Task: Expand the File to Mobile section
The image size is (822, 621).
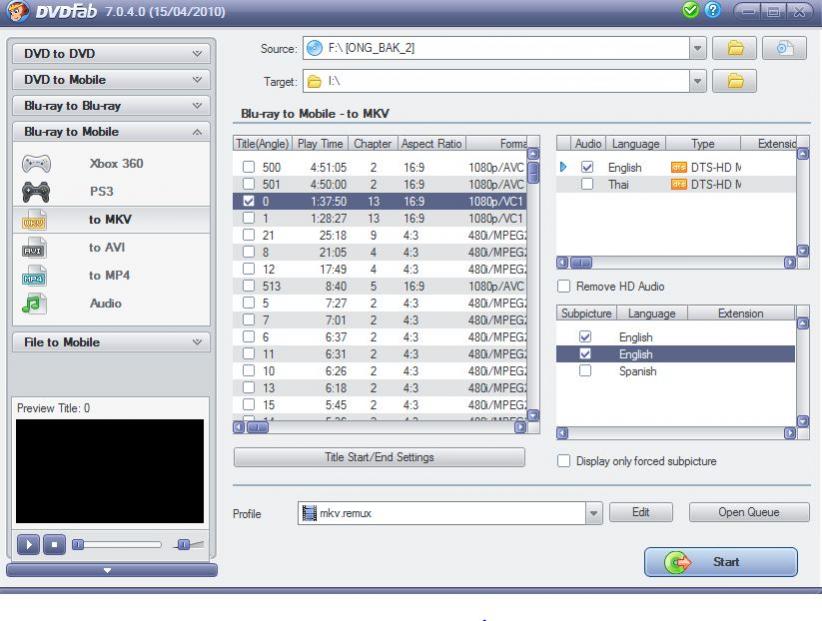Action: click(112, 342)
